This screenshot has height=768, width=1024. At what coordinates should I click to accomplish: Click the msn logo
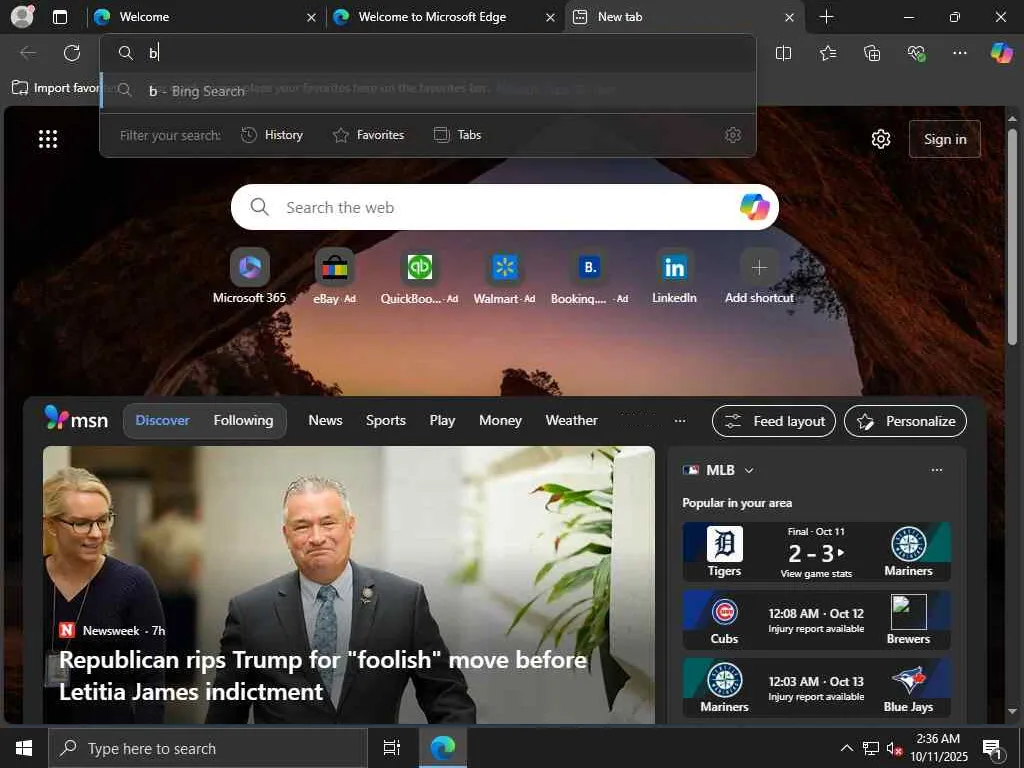pyautogui.click(x=76, y=419)
